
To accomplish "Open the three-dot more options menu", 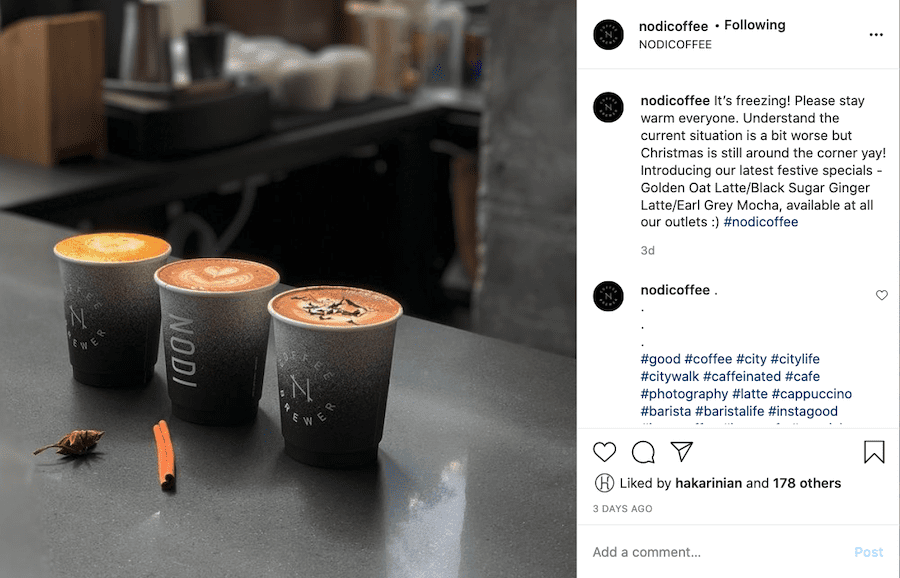I will pos(876,35).
